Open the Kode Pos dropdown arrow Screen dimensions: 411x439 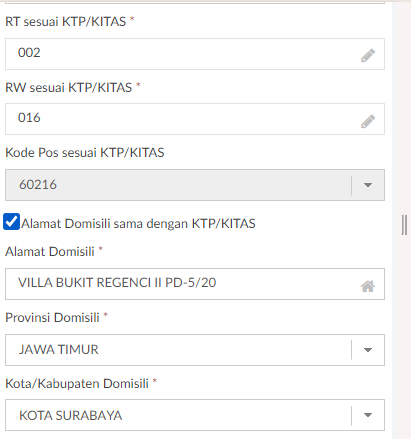368,185
